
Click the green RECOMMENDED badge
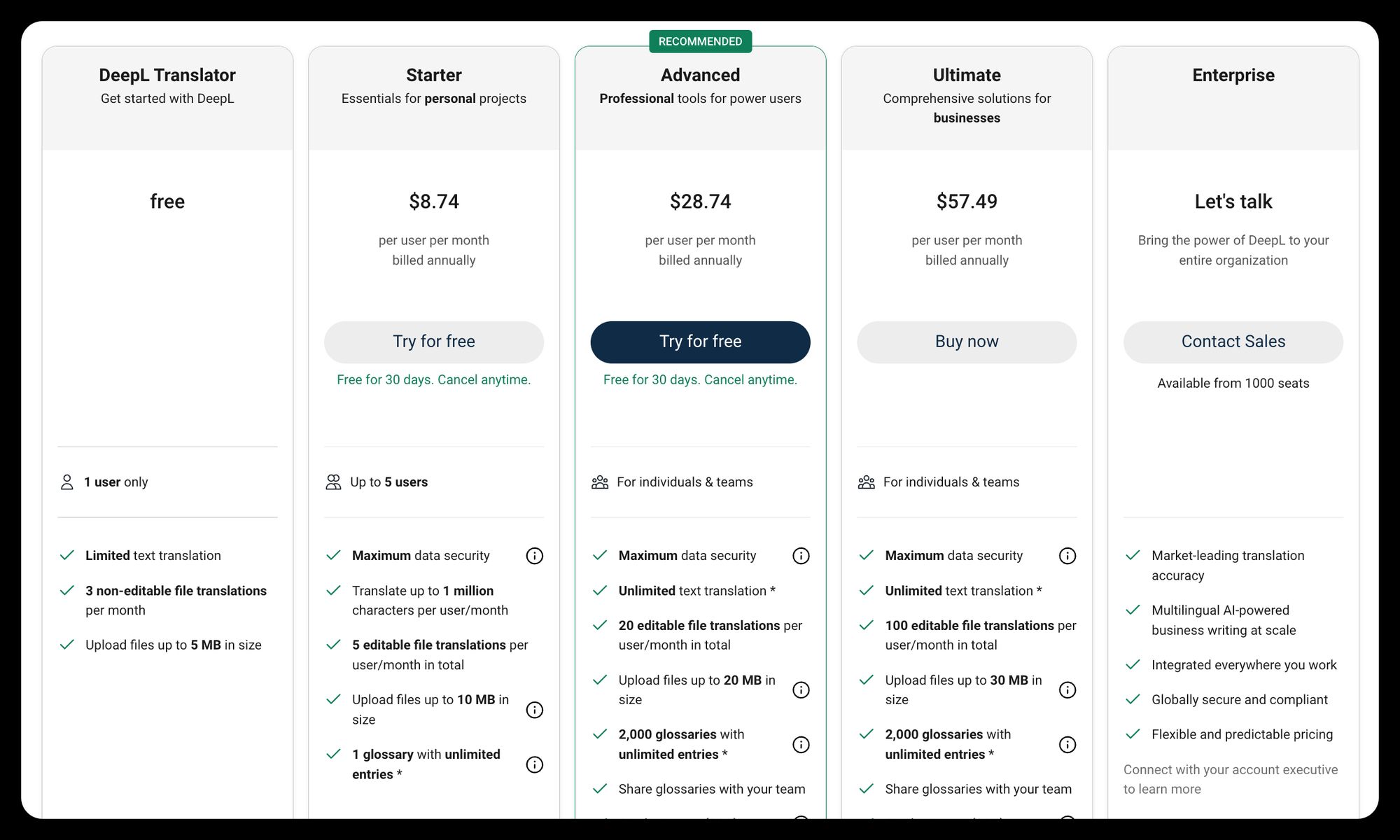click(x=700, y=42)
